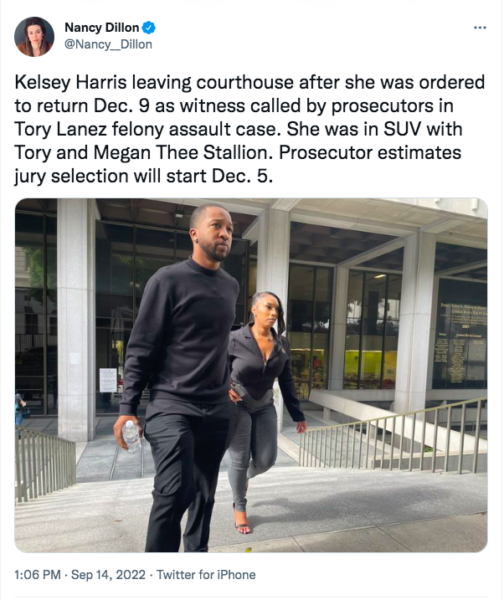Open the @Nancy__Dillon handle link
This screenshot has height=600, width=504.
tap(108, 44)
